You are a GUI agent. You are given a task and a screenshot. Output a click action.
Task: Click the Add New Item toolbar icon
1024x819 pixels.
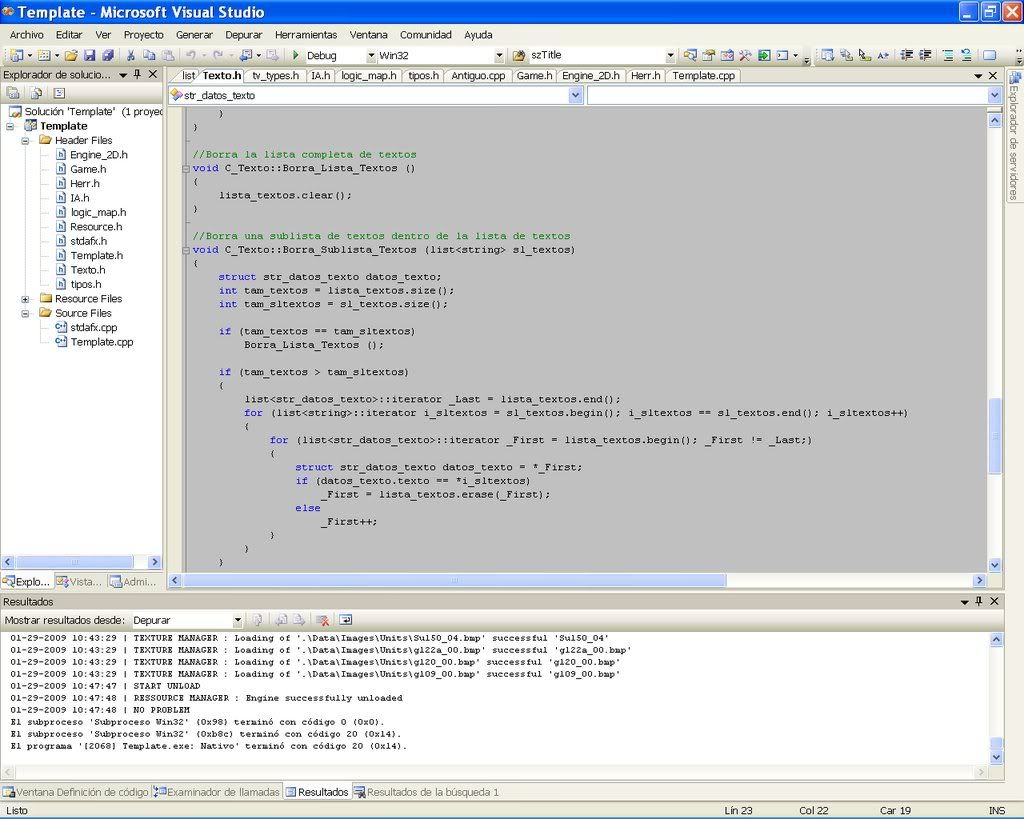44,56
